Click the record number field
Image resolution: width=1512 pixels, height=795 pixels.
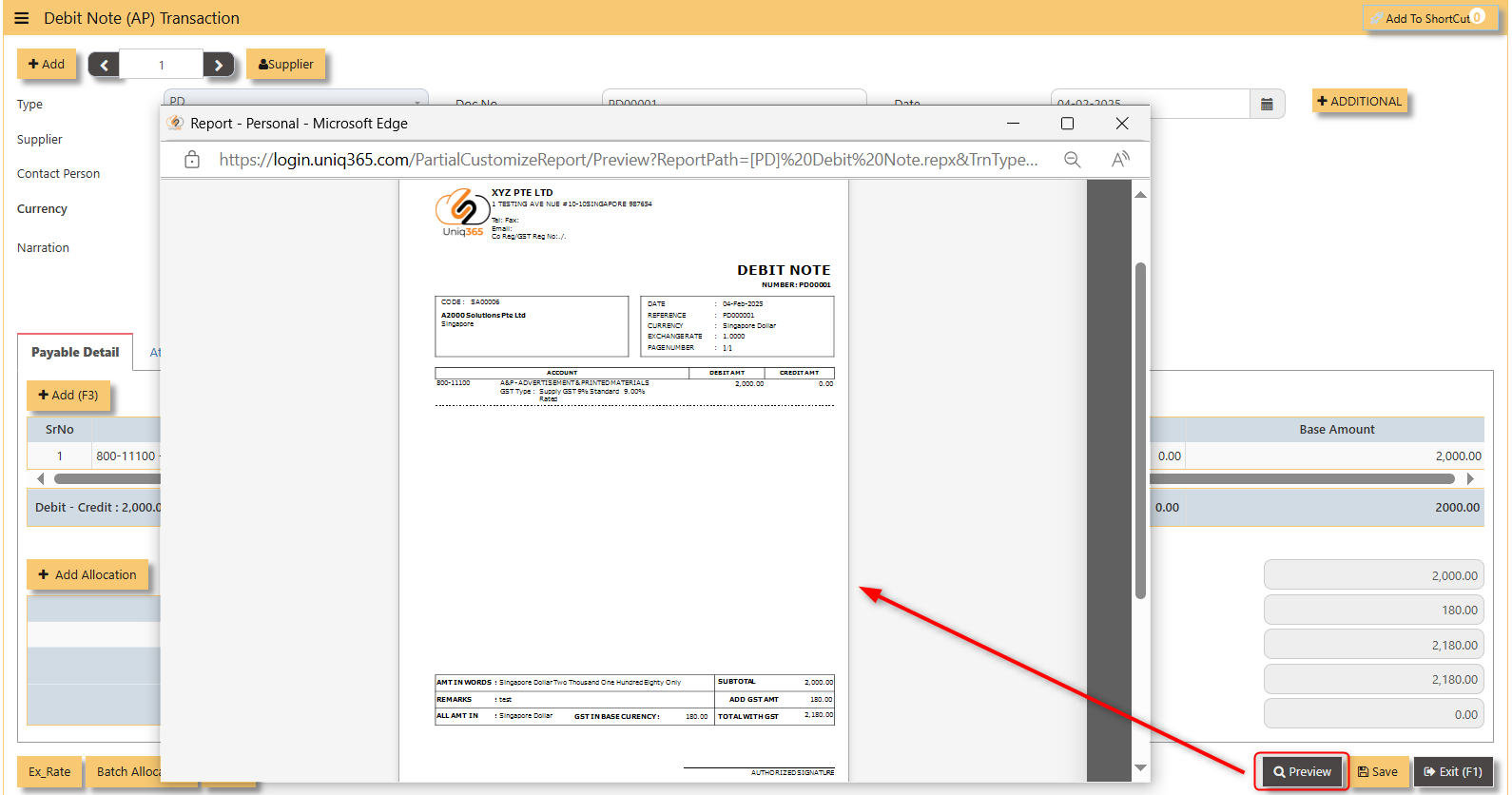[x=161, y=65]
